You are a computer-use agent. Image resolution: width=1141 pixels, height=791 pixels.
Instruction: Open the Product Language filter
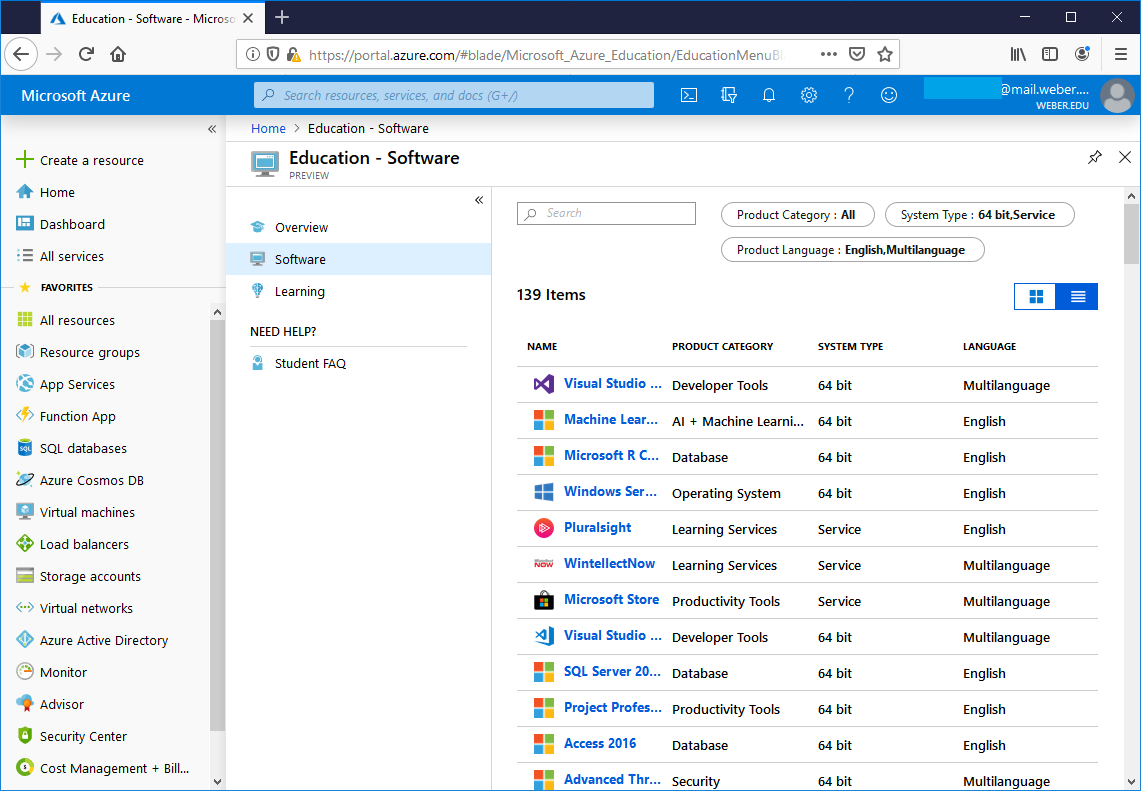coord(852,250)
